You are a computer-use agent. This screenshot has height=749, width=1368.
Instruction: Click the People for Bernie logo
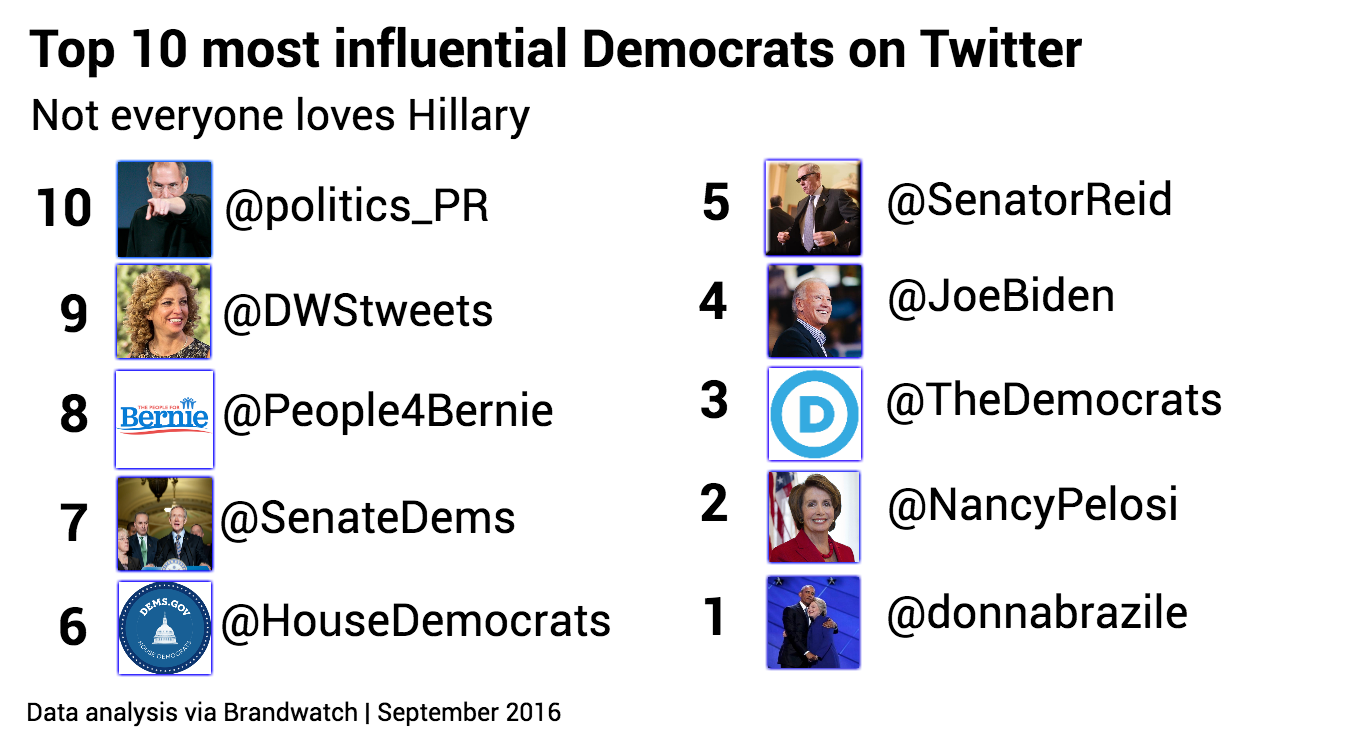(x=164, y=419)
